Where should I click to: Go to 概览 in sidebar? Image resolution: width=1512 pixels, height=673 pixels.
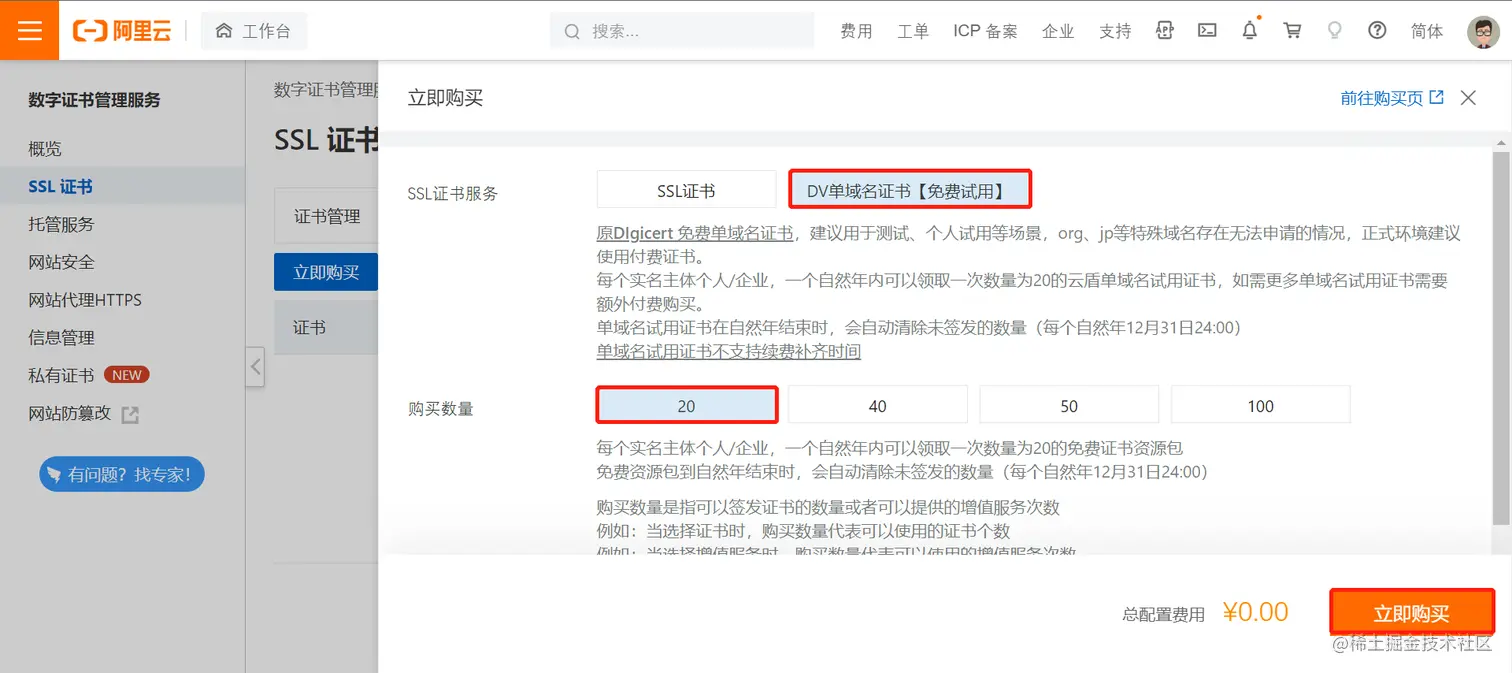[x=45, y=149]
